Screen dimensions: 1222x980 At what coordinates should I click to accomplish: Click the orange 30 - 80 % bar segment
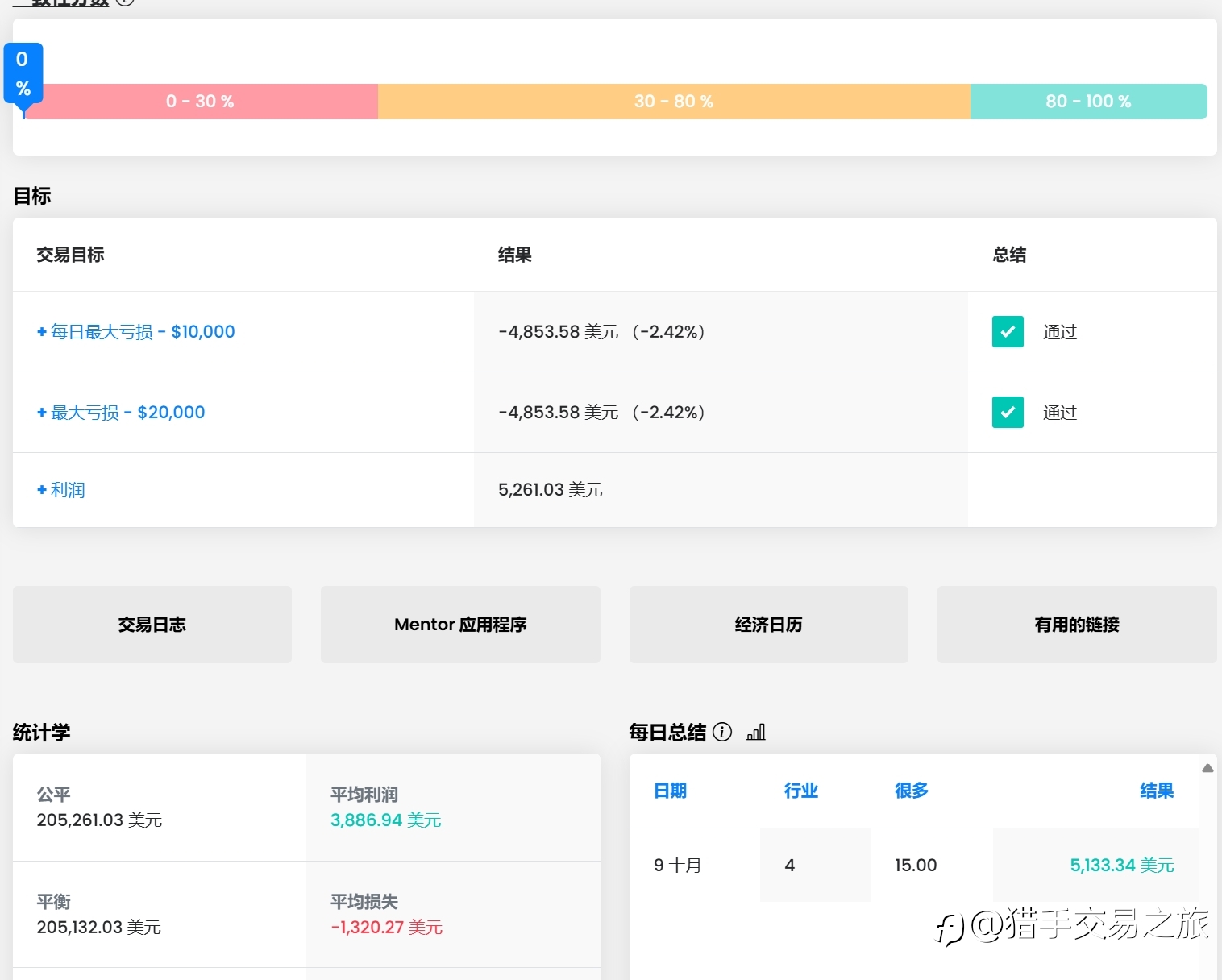tap(674, 102)
